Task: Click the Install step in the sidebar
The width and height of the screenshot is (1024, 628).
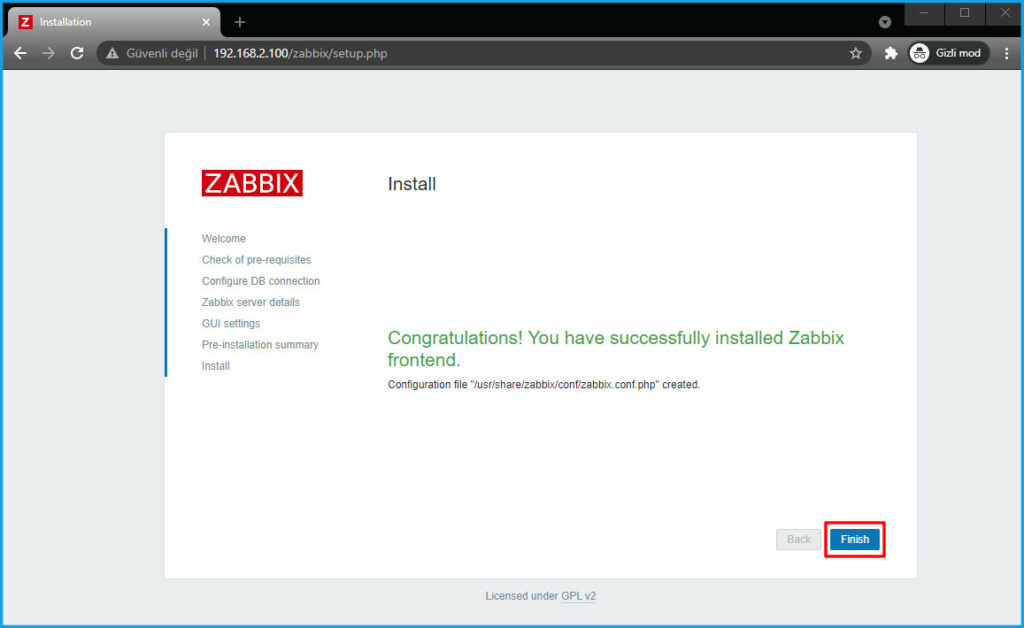Action: 216,366
